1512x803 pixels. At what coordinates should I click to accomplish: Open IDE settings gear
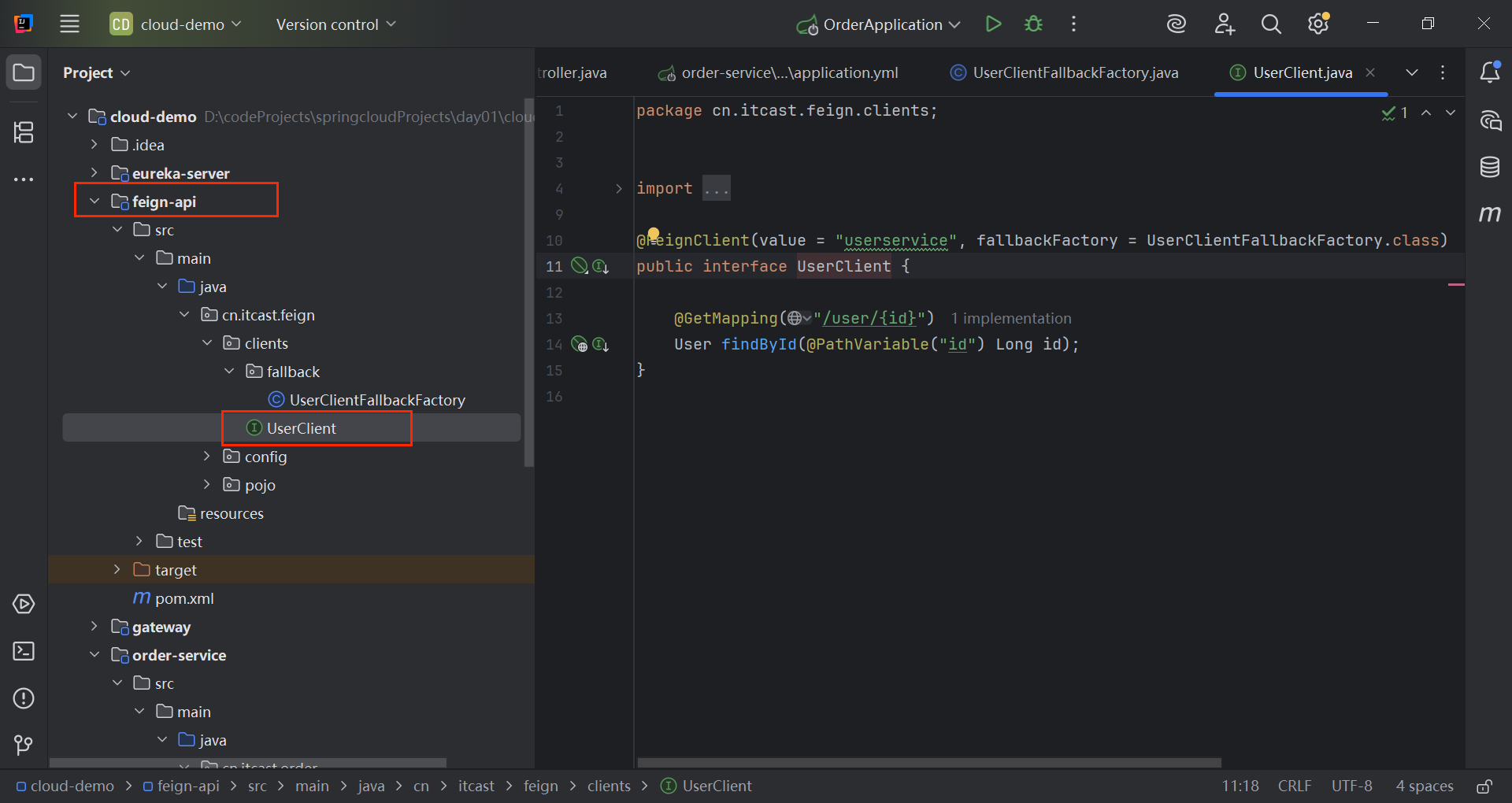pos(1318,24)
